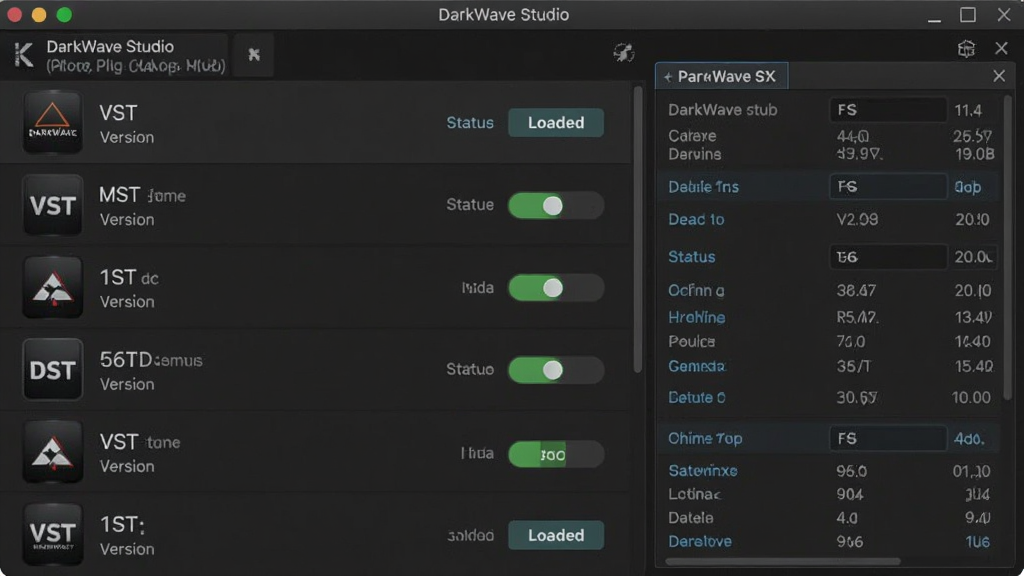
Task: Click the V2.09 value in Dead to row
Action: pyautogui.click(x=857, y=219)
